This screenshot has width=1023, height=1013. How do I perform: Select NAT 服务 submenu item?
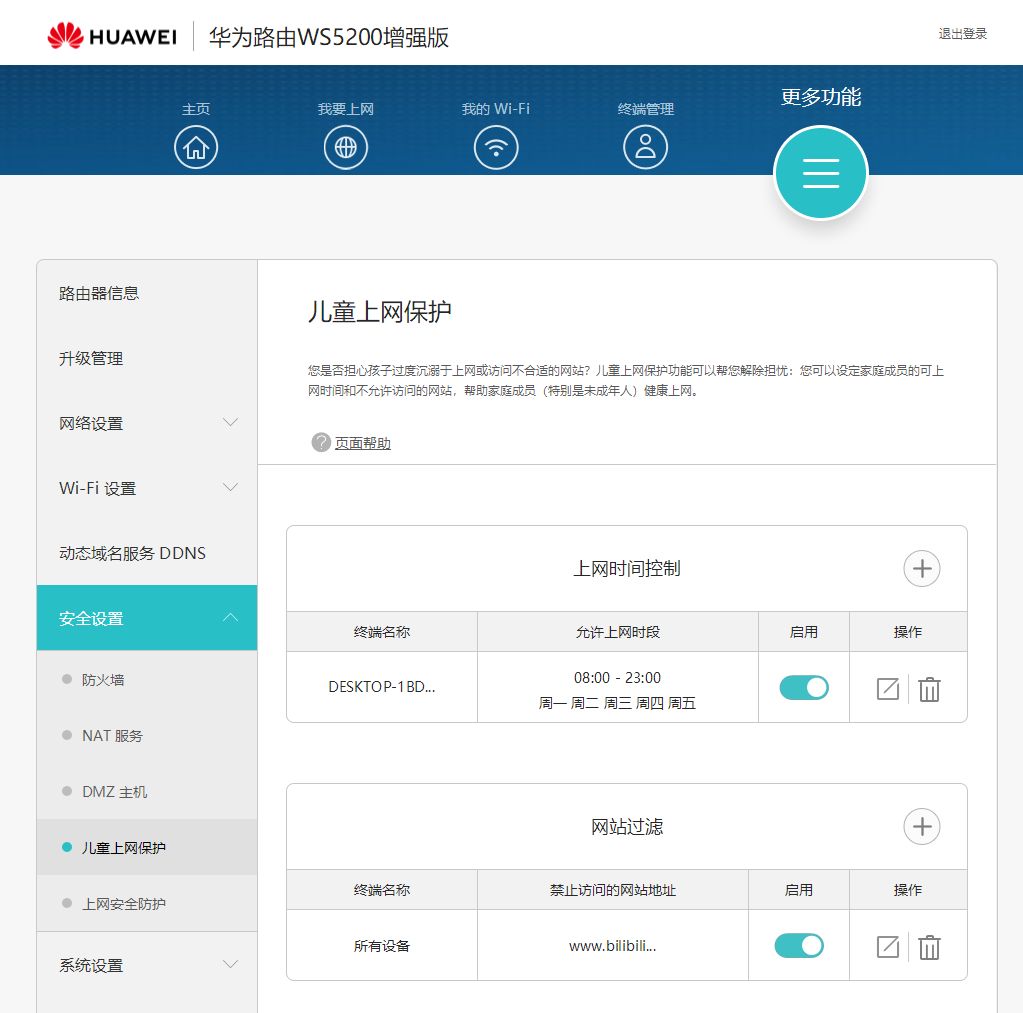(147, 736)
